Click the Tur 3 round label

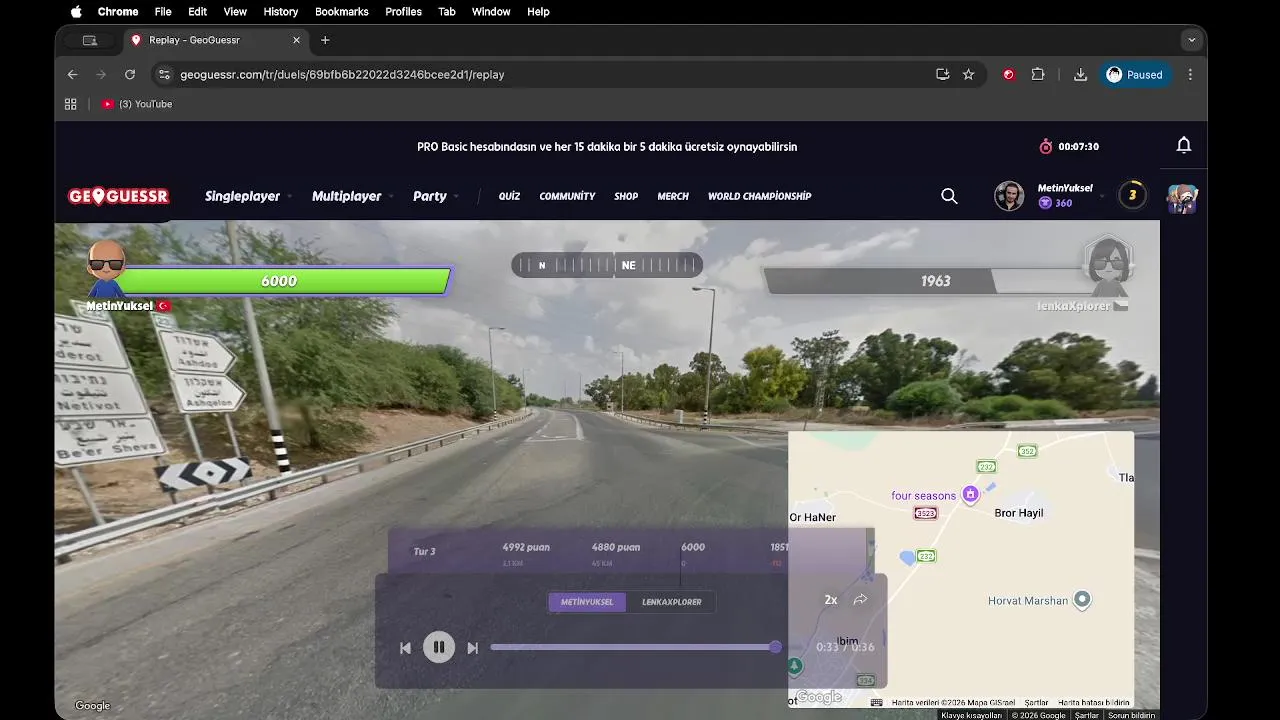pos(424,551)
